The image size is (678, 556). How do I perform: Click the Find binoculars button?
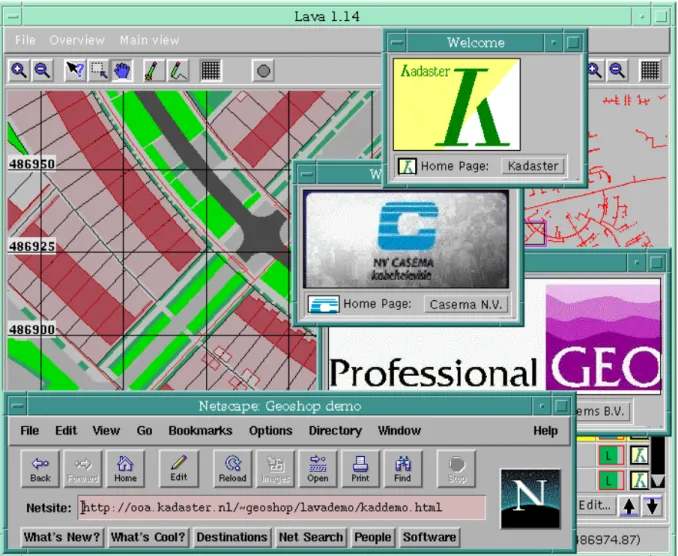pos(403,469)
